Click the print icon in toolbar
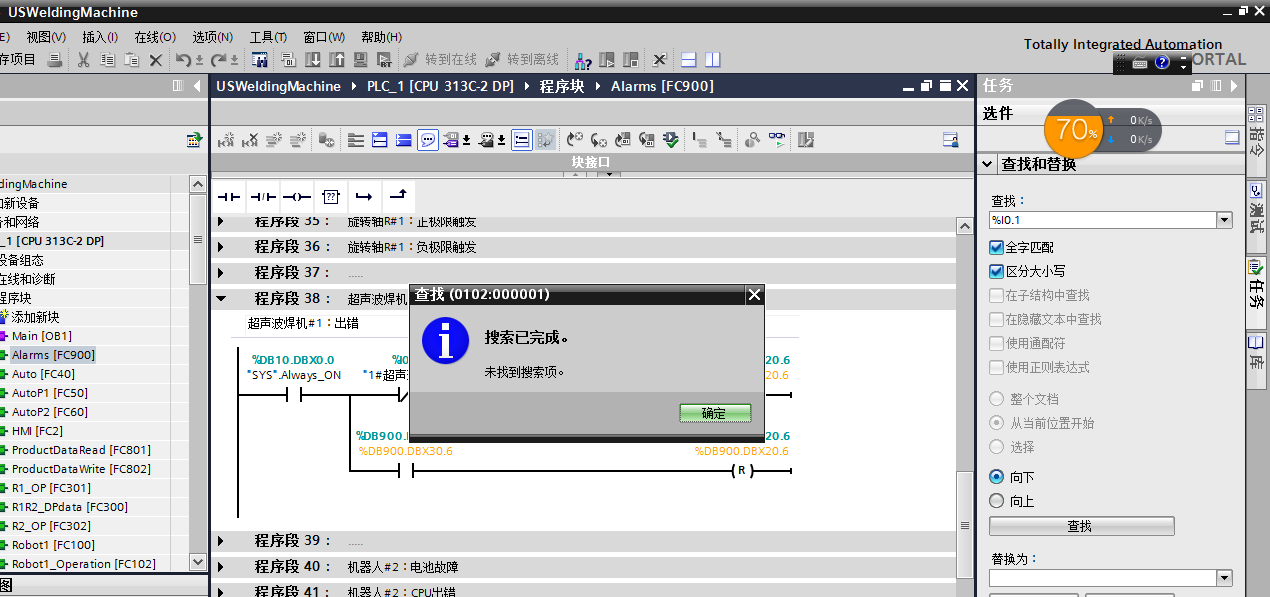The height and width of the screenshot is (597, 1270). click(x=56, y=60)
